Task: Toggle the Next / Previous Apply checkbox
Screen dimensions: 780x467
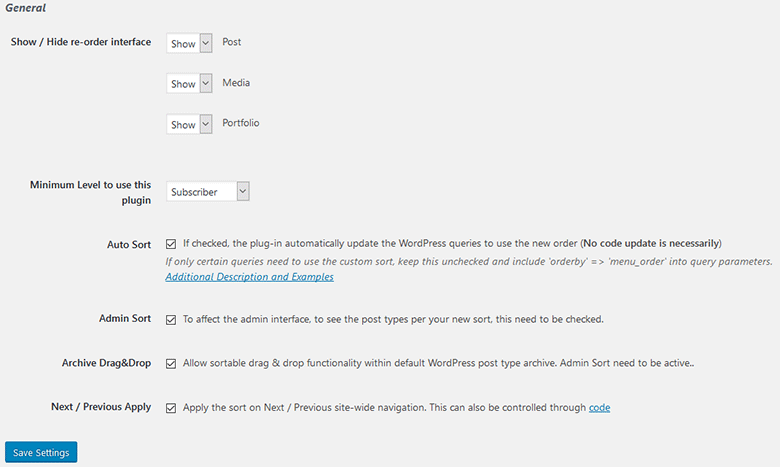Action: (x=171, y=408)
